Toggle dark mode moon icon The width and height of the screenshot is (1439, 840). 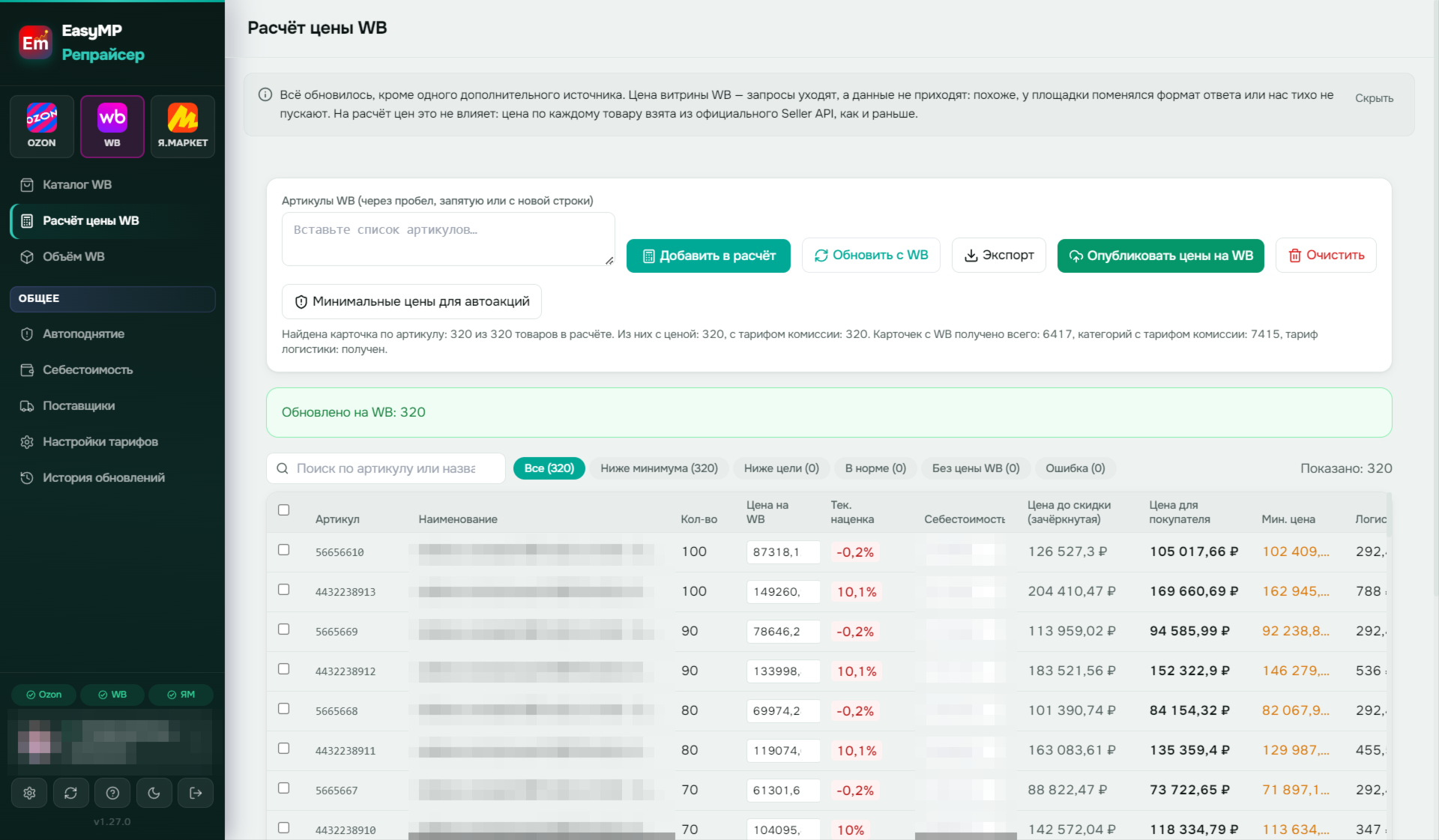pos(154,793)
